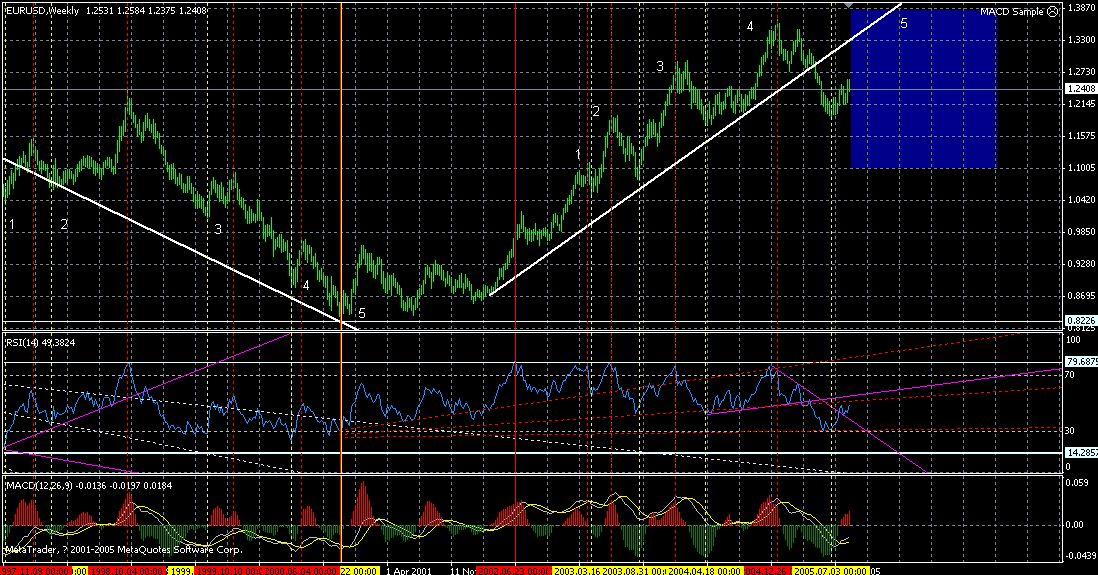Click the 1.3300 price axis value

pyautogui.click(x=1081, y=39)
